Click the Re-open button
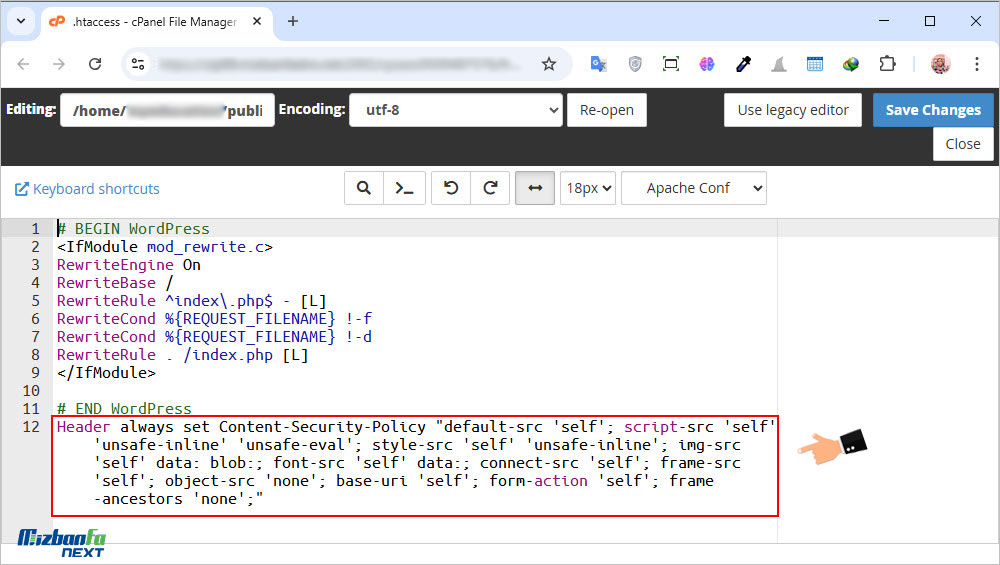Viewport: 1000px width, 565px height. tap(607, 110)
